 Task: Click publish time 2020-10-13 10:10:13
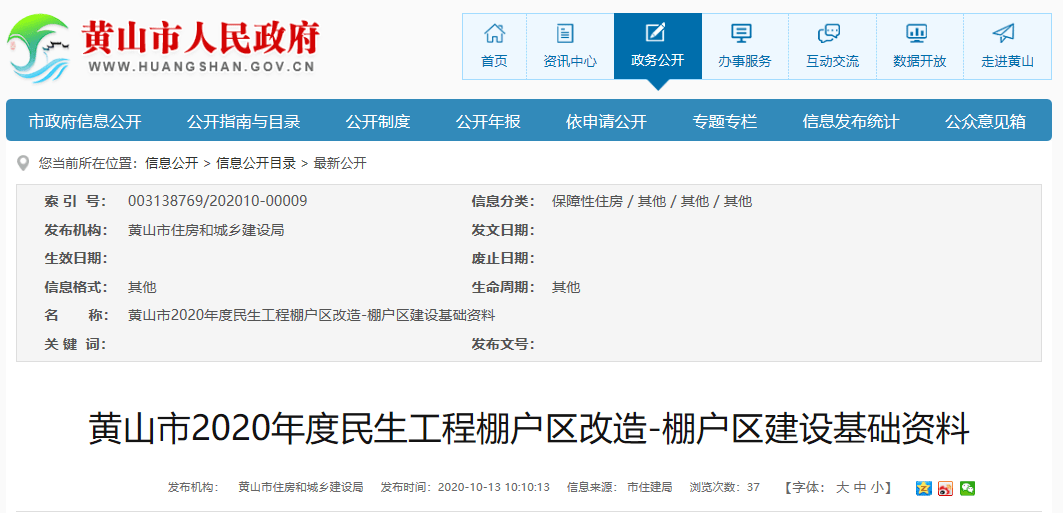tap(494, 487)
